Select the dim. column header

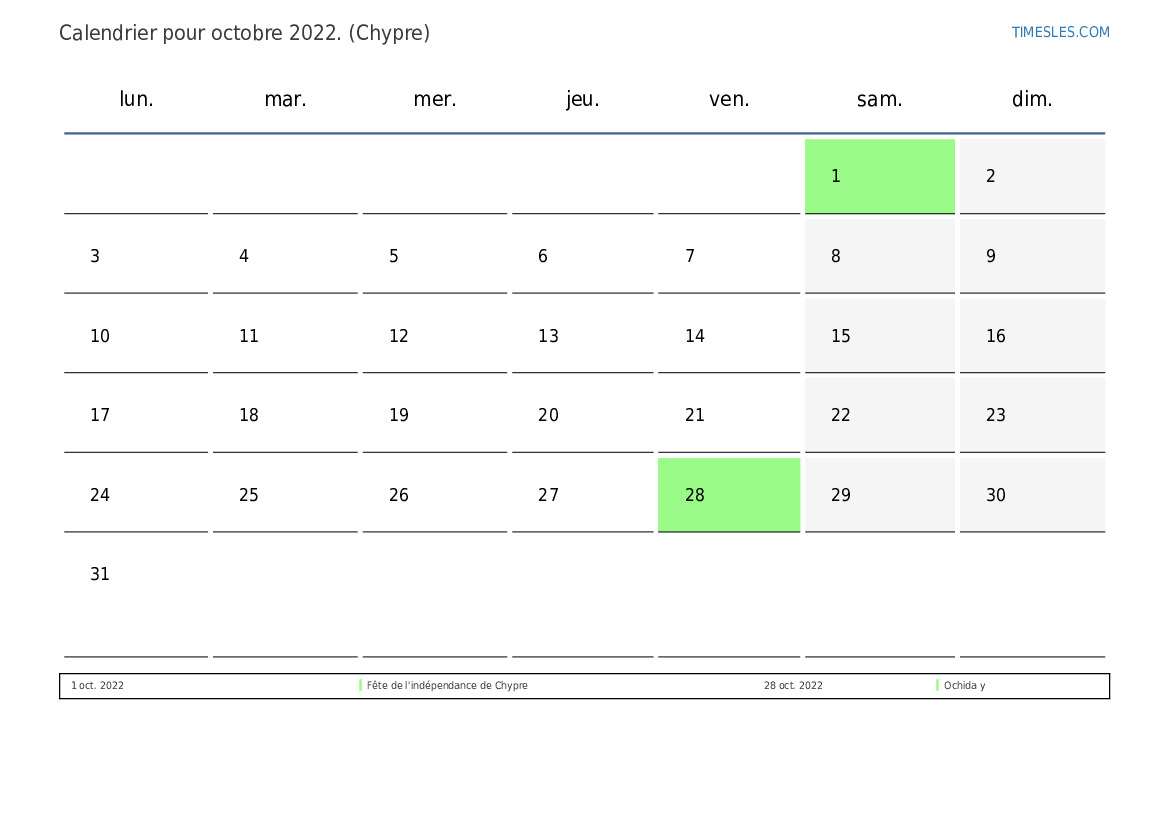[x=1032, y=99]
